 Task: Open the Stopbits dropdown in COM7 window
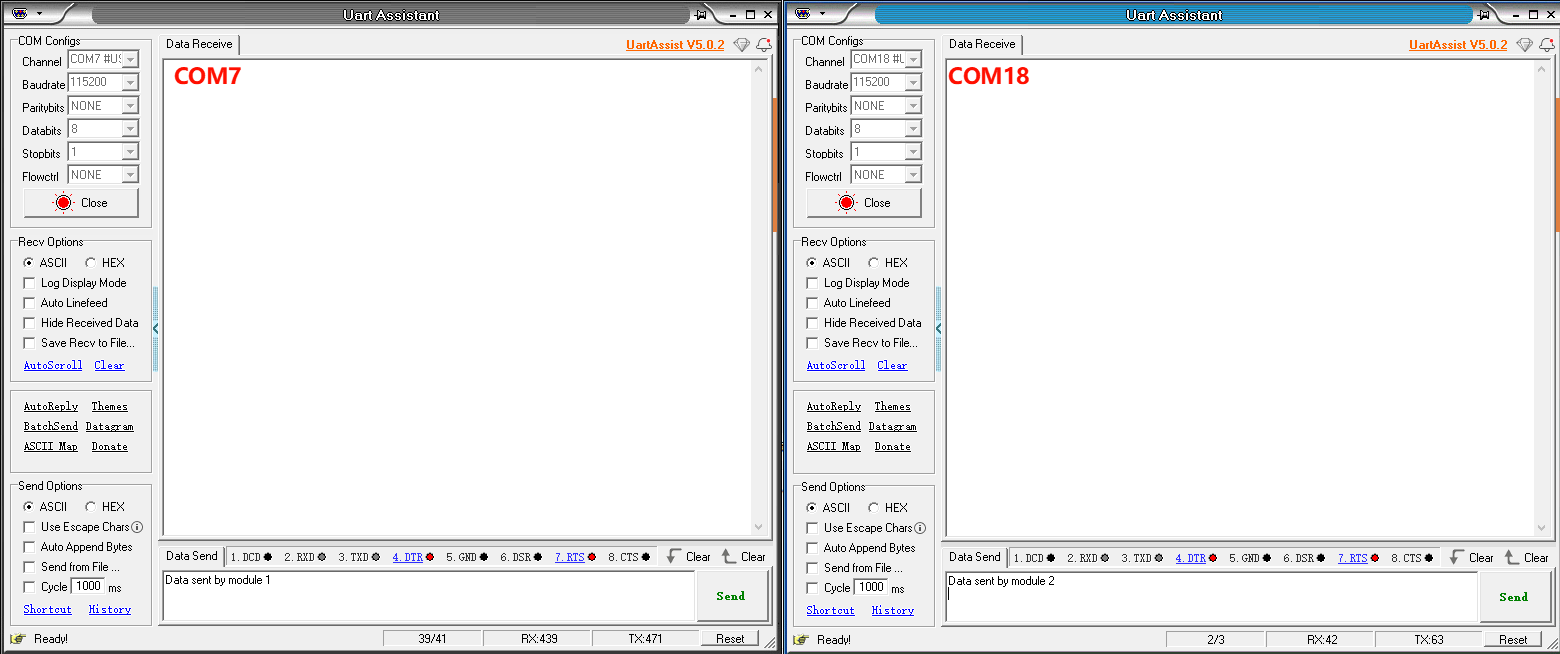point(130,152)
